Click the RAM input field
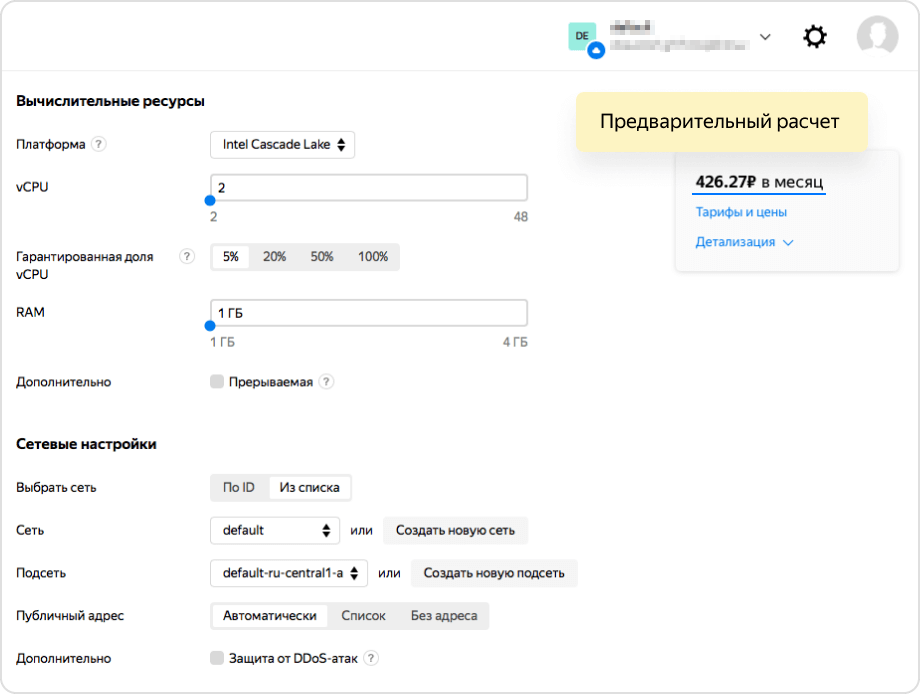920x694 pixels. pos(369,313)
